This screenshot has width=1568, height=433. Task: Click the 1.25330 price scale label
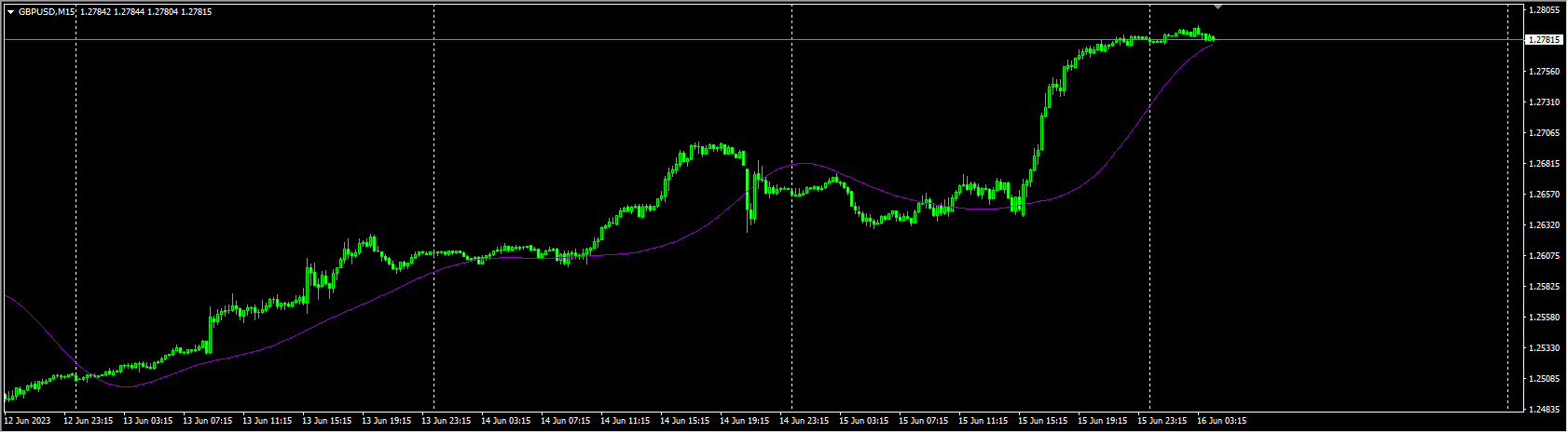pos(1544,348)
